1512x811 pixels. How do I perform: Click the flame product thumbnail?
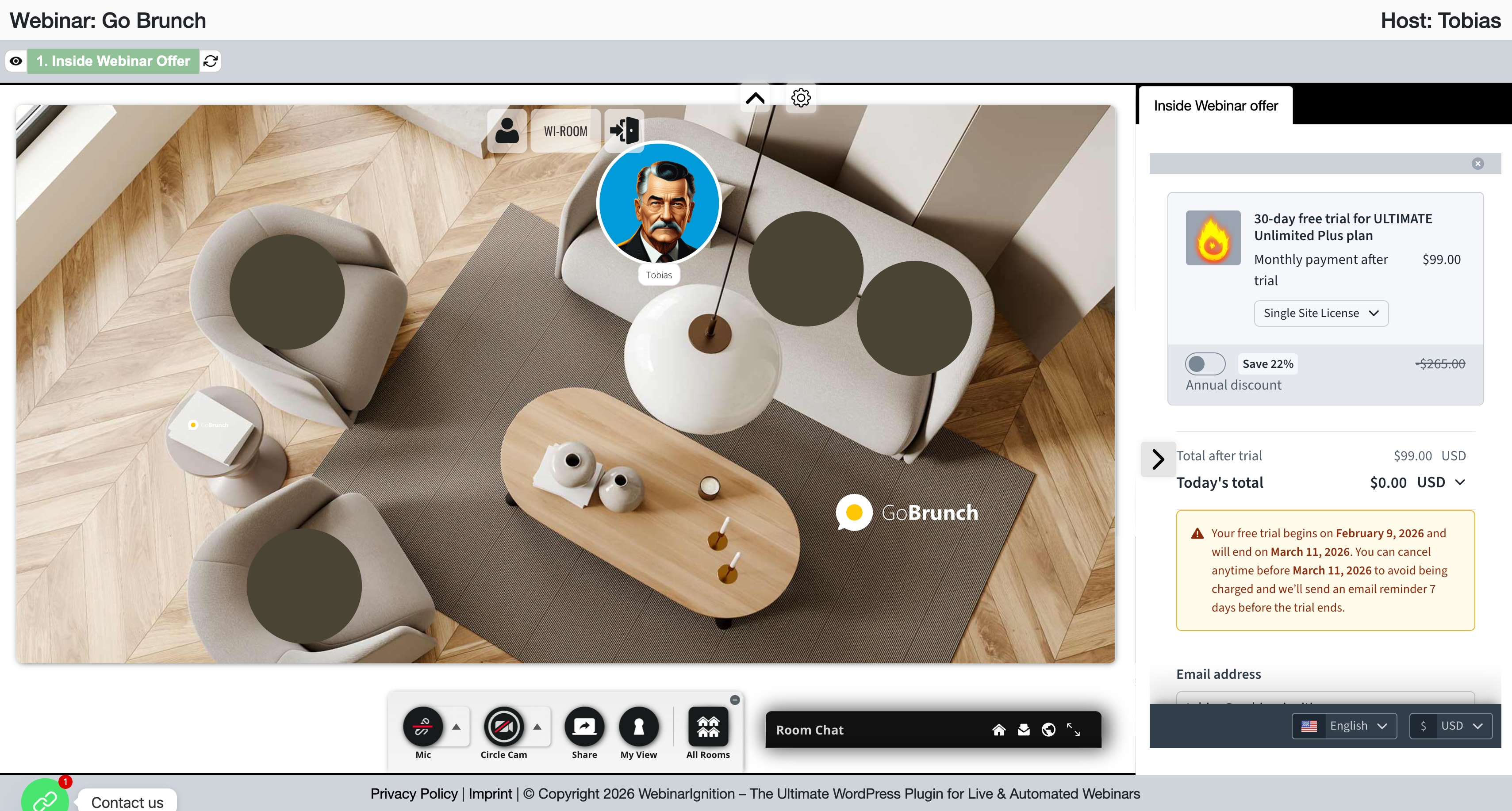click(x=1213, y=237)
